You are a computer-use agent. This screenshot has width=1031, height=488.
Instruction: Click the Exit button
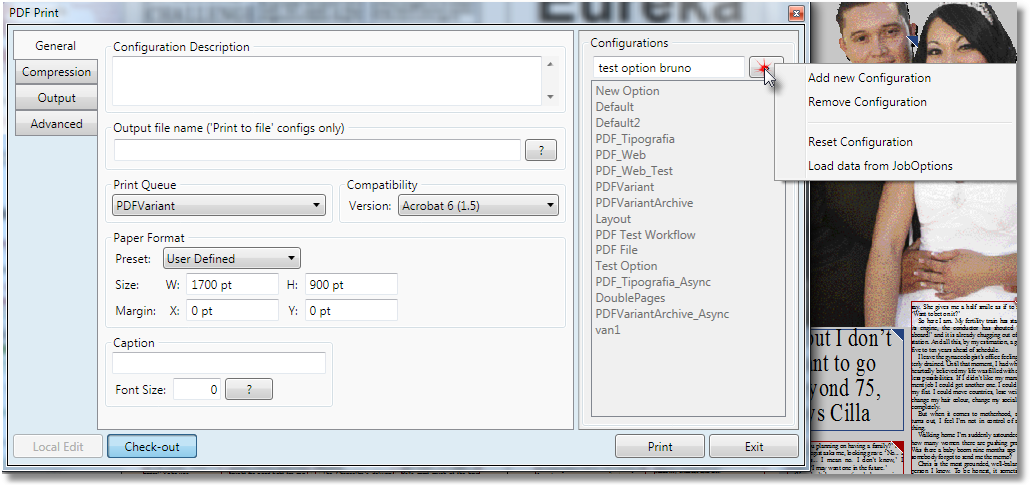(x=754, y=447)
